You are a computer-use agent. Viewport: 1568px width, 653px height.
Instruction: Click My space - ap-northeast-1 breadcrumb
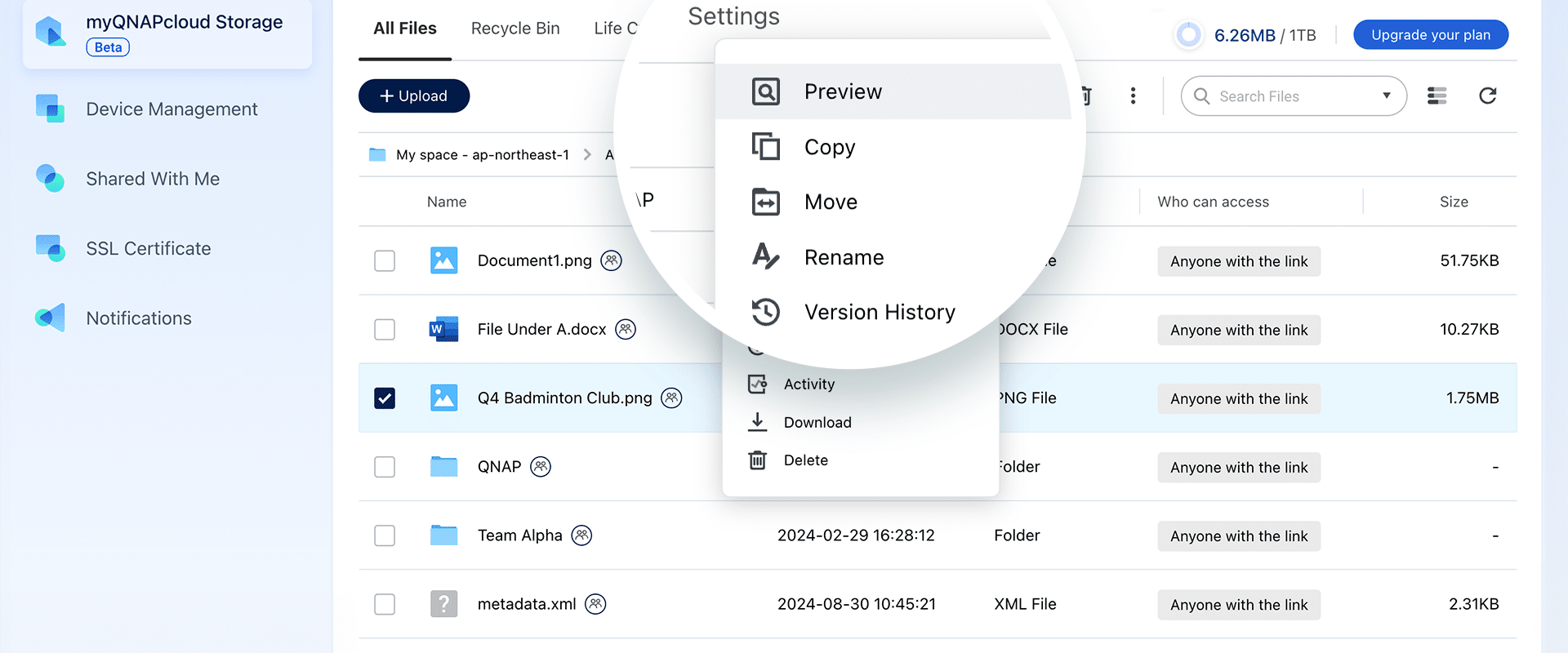tap(483, 154)
